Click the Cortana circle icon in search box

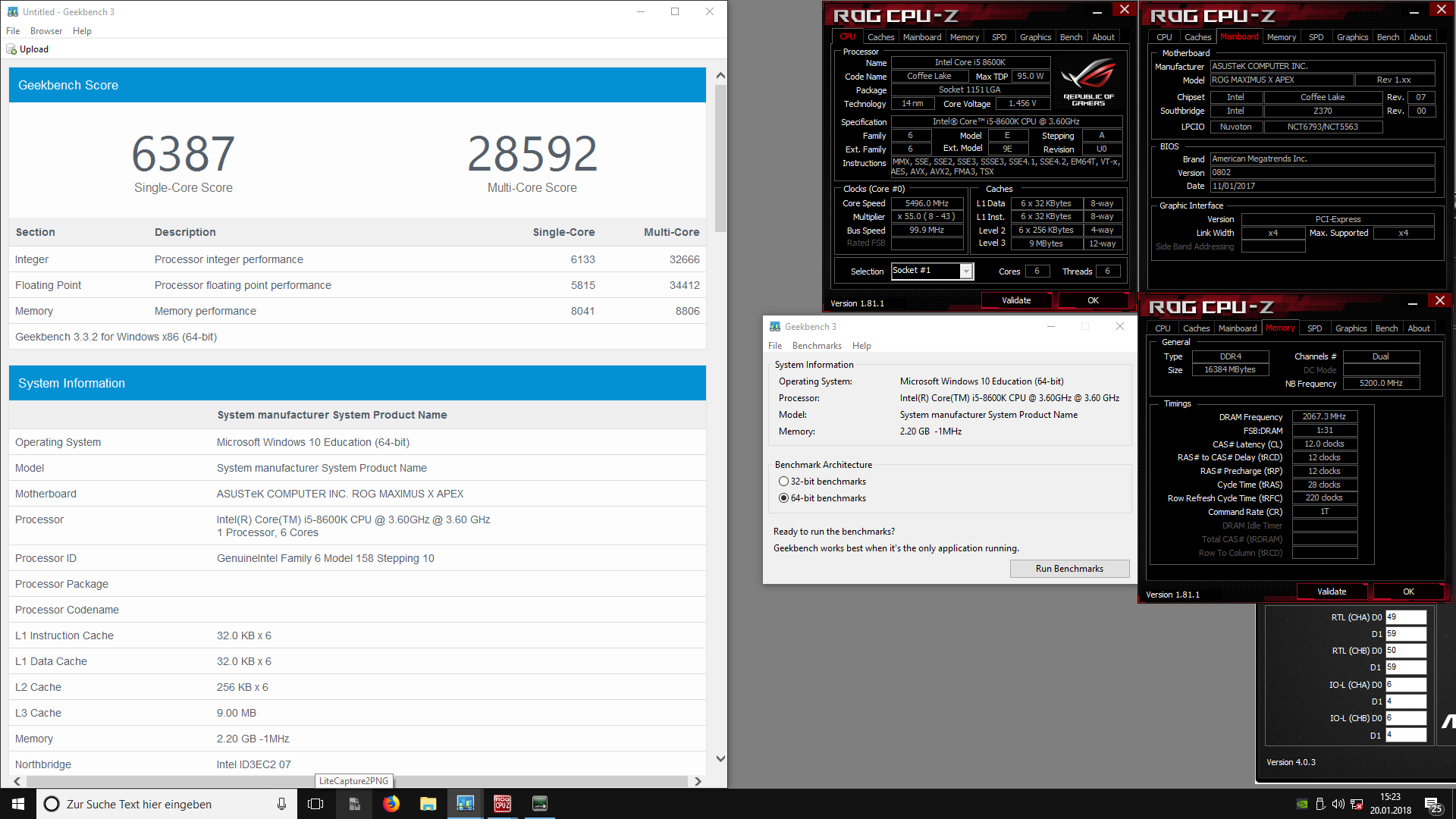point(52,804)
